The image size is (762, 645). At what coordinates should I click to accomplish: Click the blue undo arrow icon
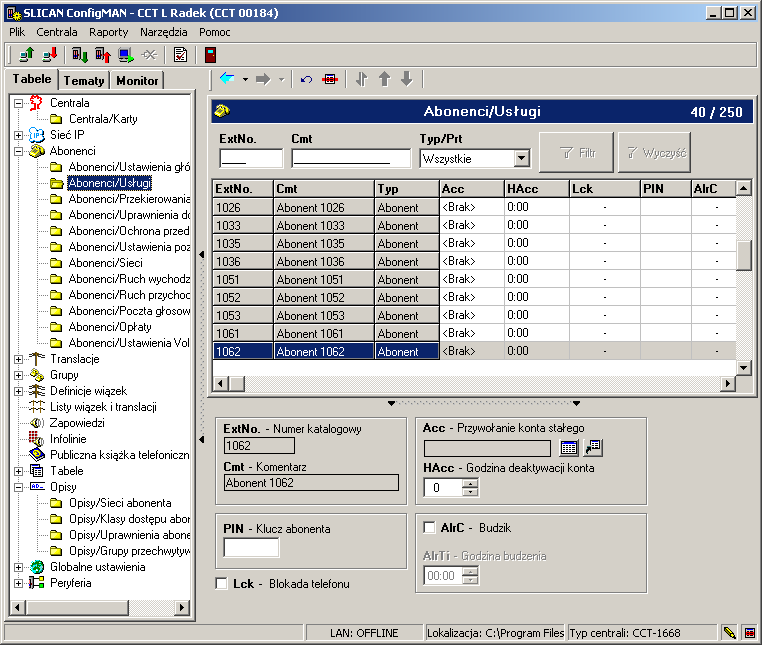pos(306,79)
